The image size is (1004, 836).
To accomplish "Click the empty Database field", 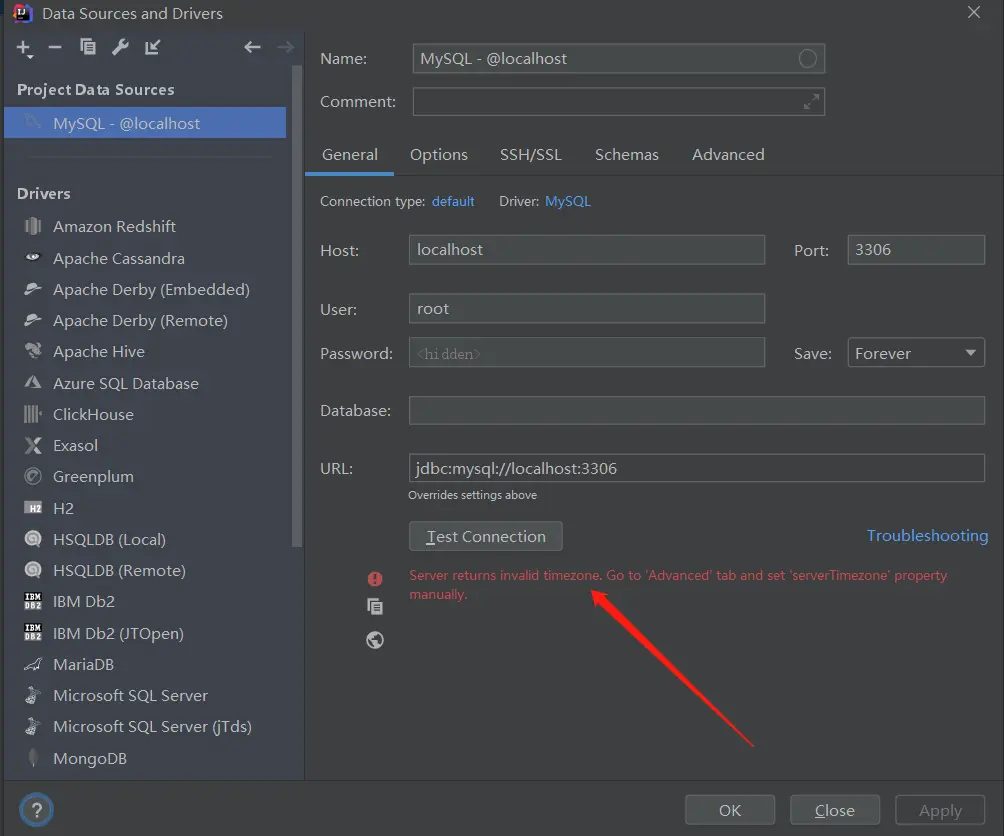I will pyautogui.click(x=697, y=410).
